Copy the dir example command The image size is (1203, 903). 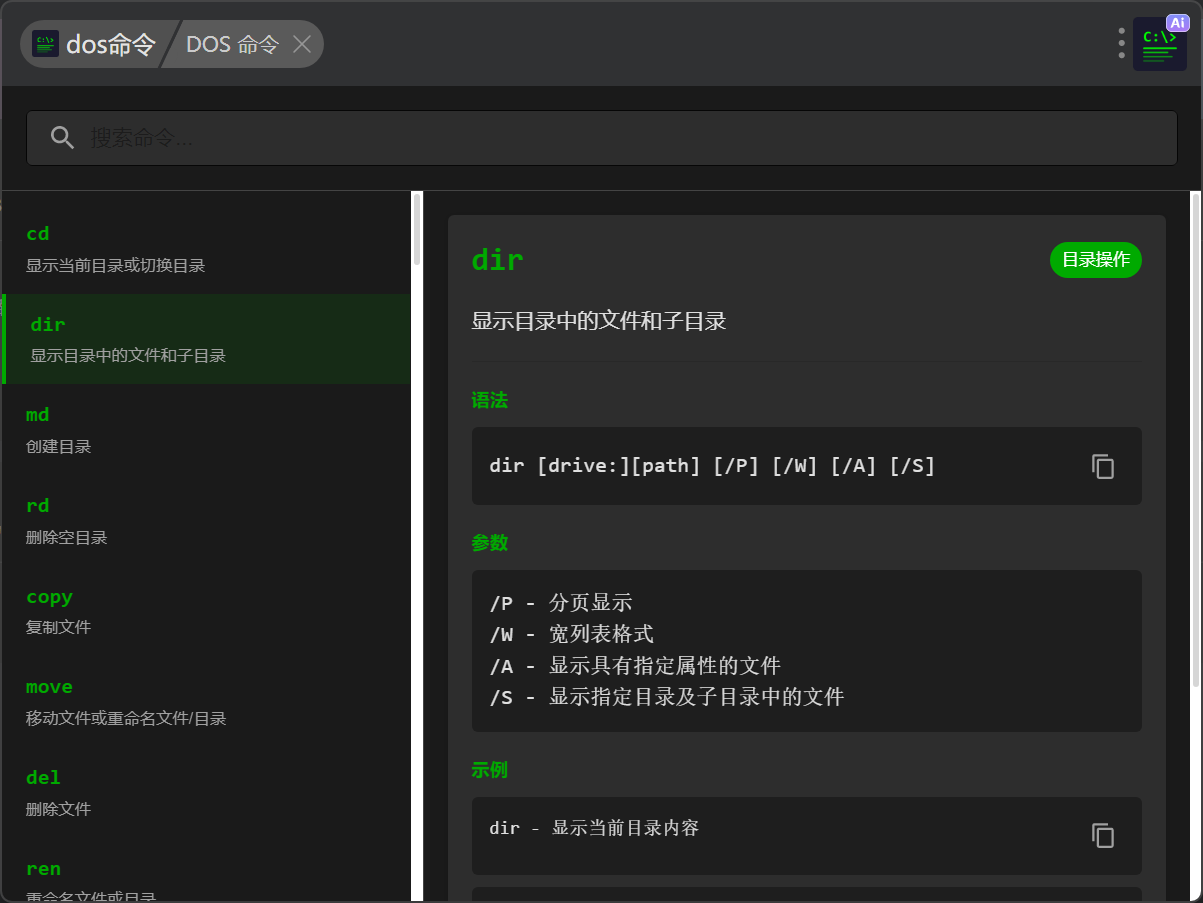1102,836
